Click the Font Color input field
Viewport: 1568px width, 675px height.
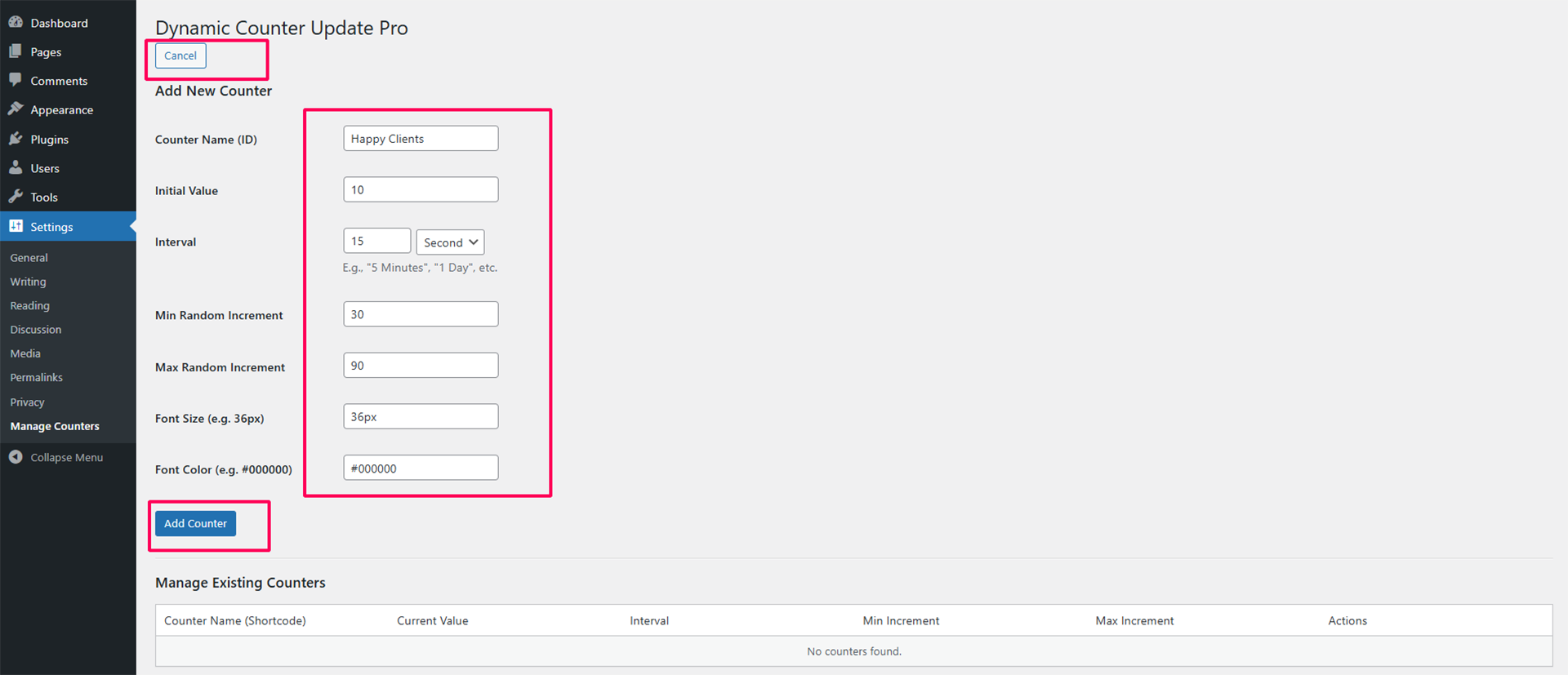[421, 468]
